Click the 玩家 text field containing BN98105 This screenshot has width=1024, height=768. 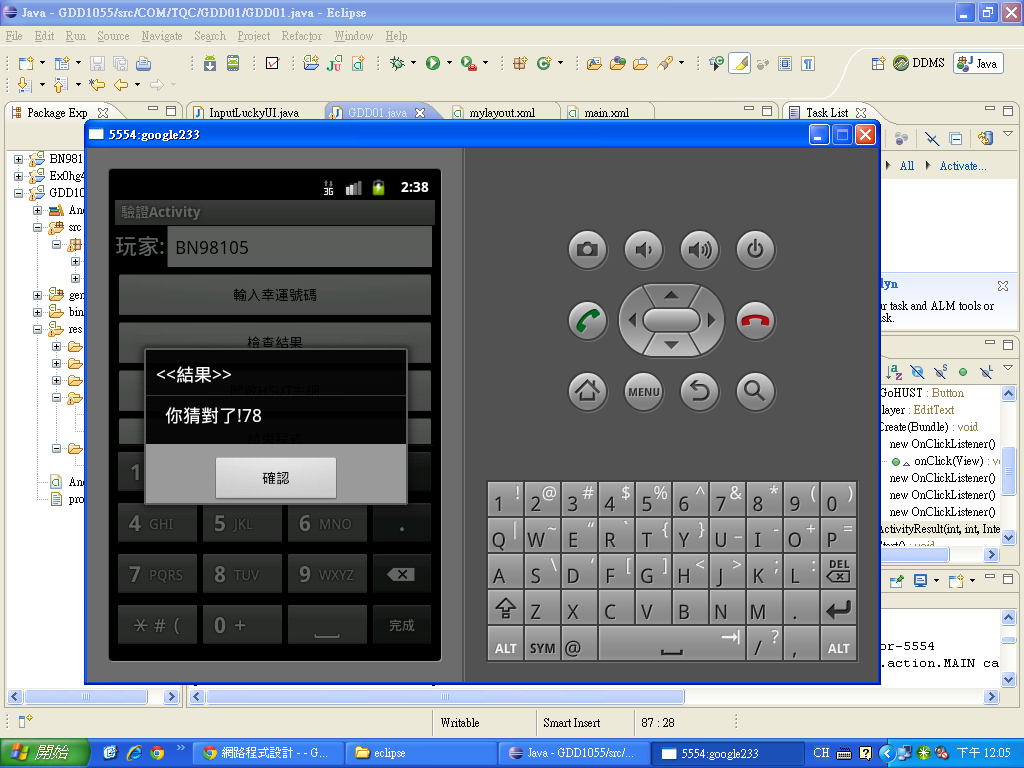click(x=299, y=247)
